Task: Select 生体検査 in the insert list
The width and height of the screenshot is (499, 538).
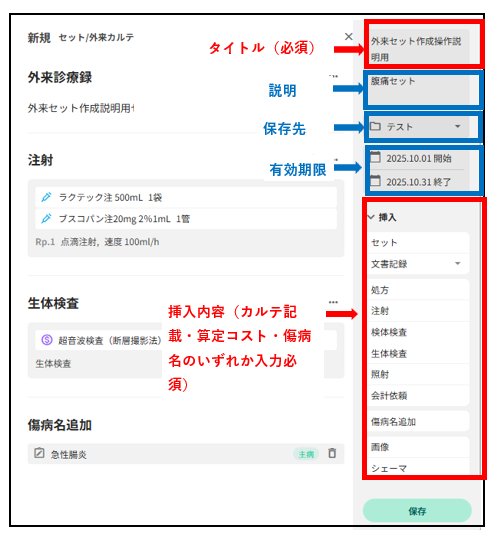Action: (418, 353)
